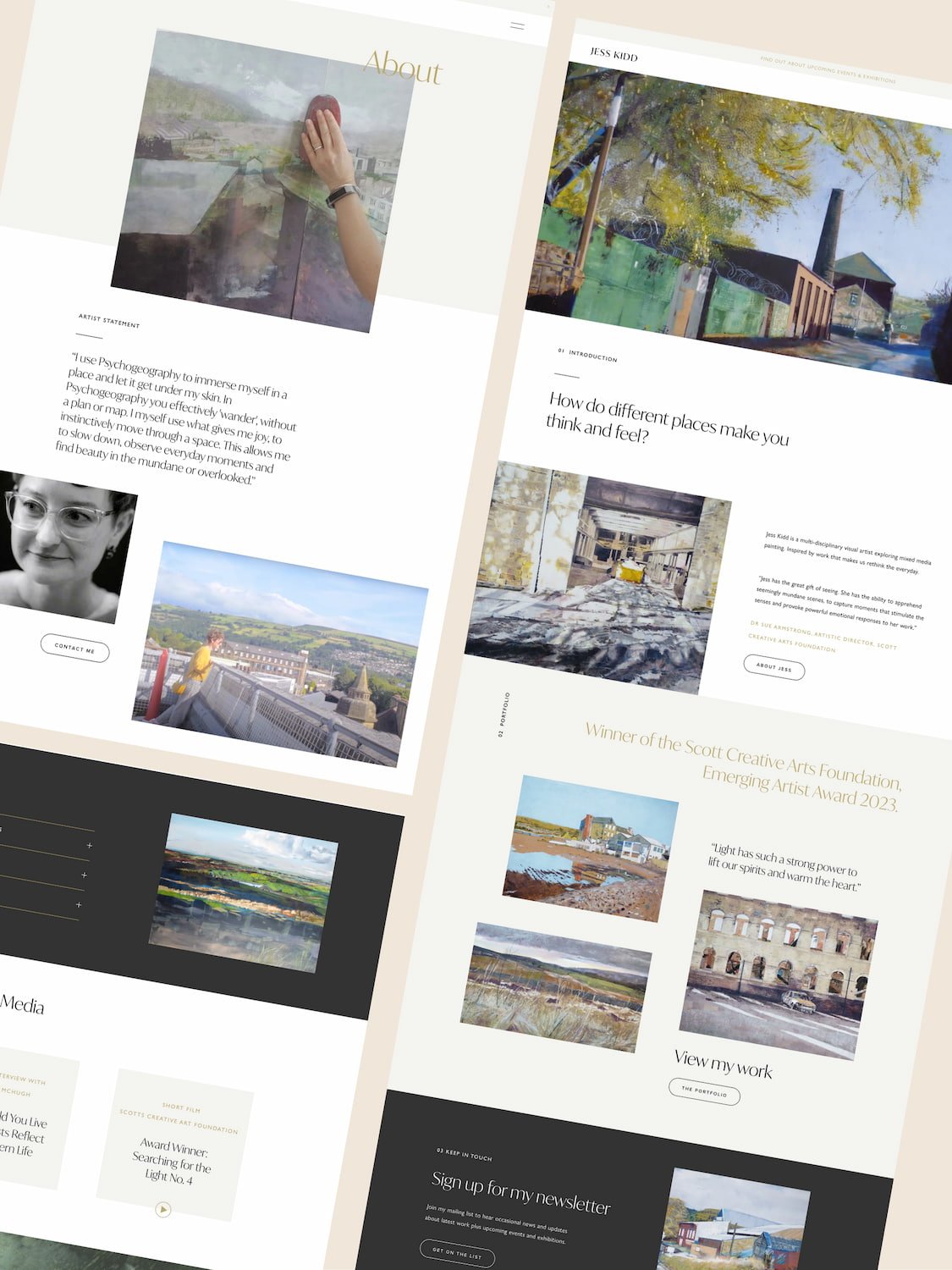Click the Contact Me button

74,649
